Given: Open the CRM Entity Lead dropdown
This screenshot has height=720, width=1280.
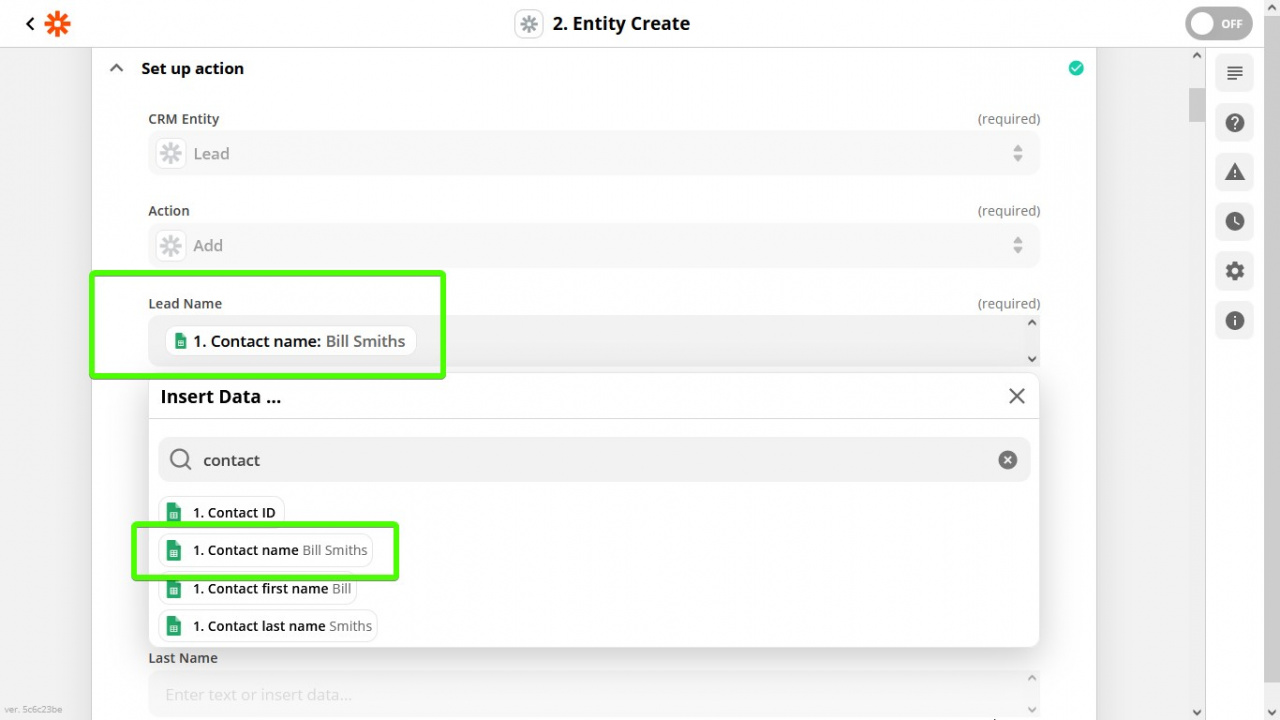Looking at the screenshot, I should (594, 153).
